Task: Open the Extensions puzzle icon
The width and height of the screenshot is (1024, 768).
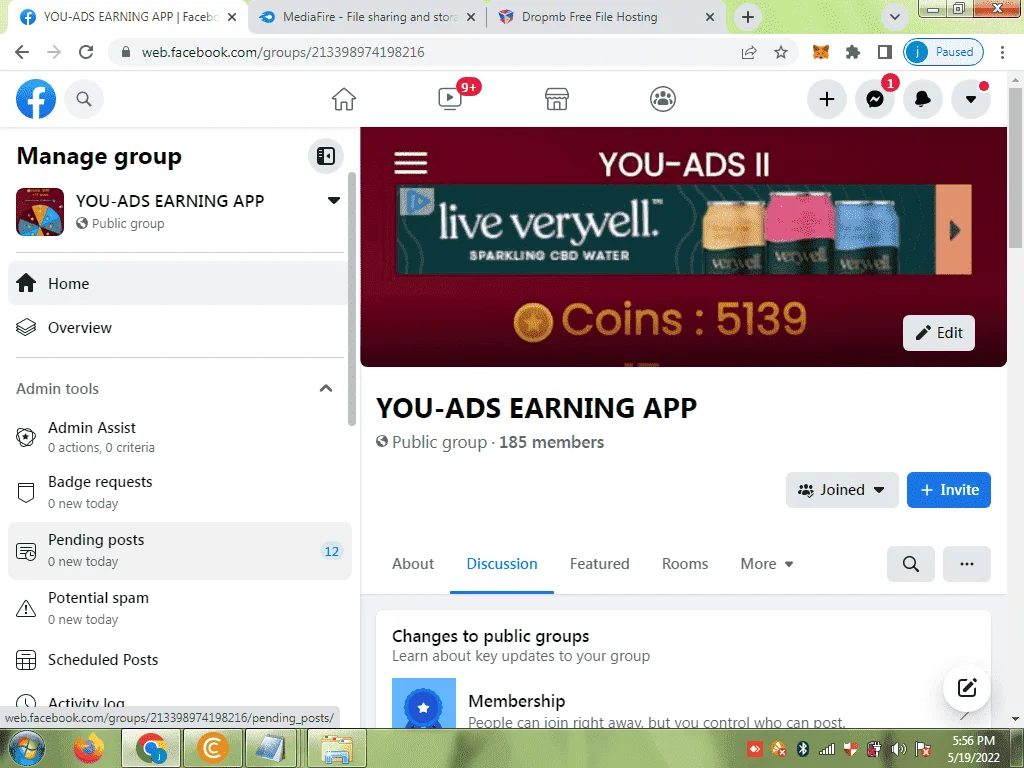Action: 853,52
